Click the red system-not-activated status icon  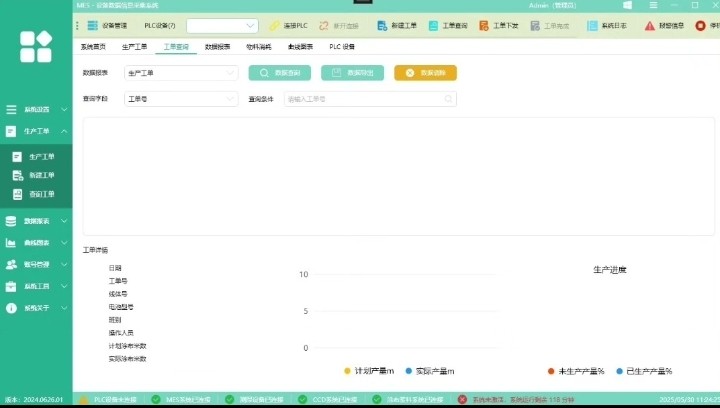(462, 400)
